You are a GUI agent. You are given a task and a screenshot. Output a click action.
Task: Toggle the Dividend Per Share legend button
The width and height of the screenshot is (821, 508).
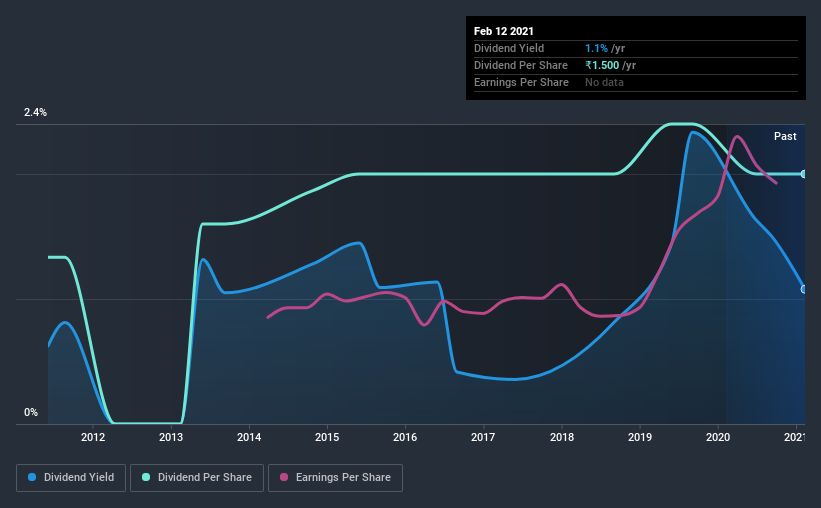click(x=197, y=478)
